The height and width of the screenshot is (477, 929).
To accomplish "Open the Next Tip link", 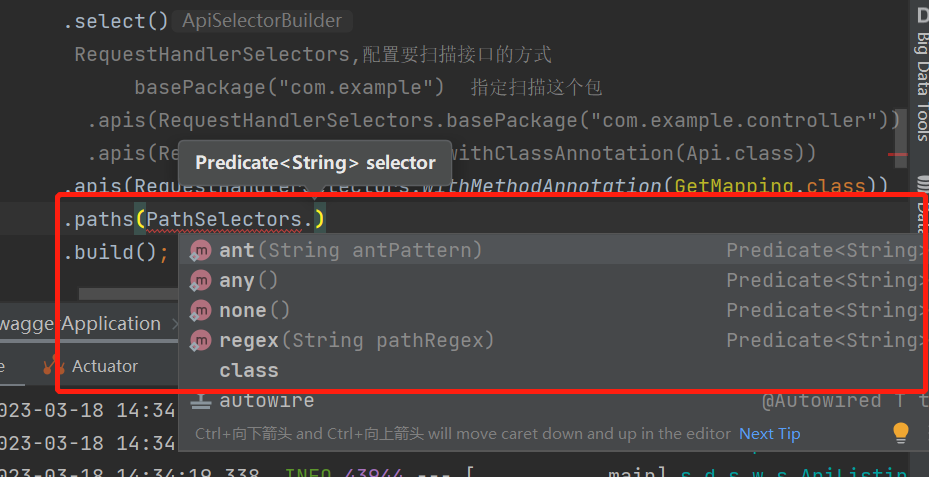I will (x=770, y=434).
